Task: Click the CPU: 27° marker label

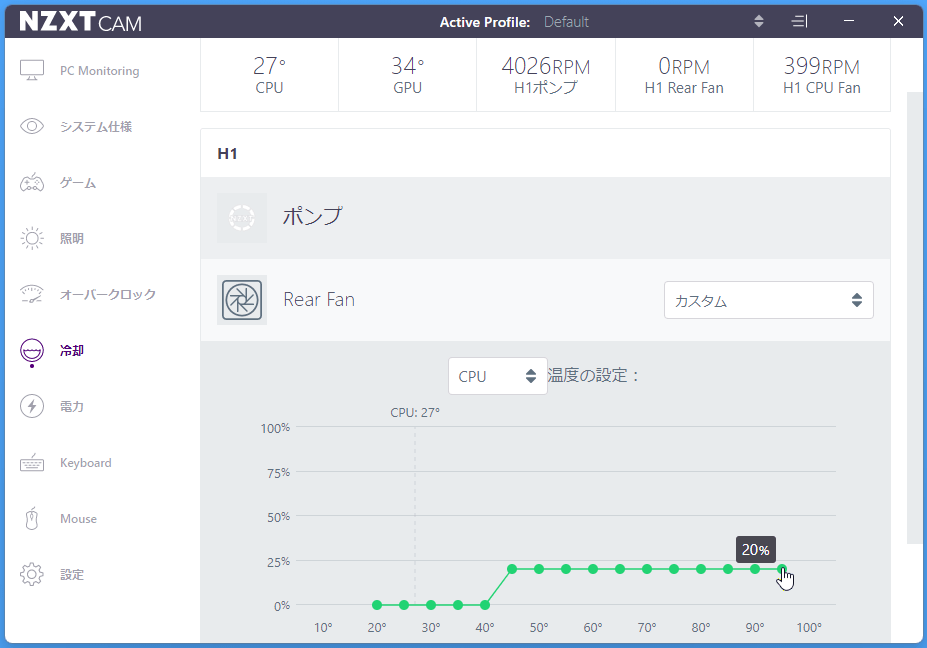Action: click(x=415, y=413)
